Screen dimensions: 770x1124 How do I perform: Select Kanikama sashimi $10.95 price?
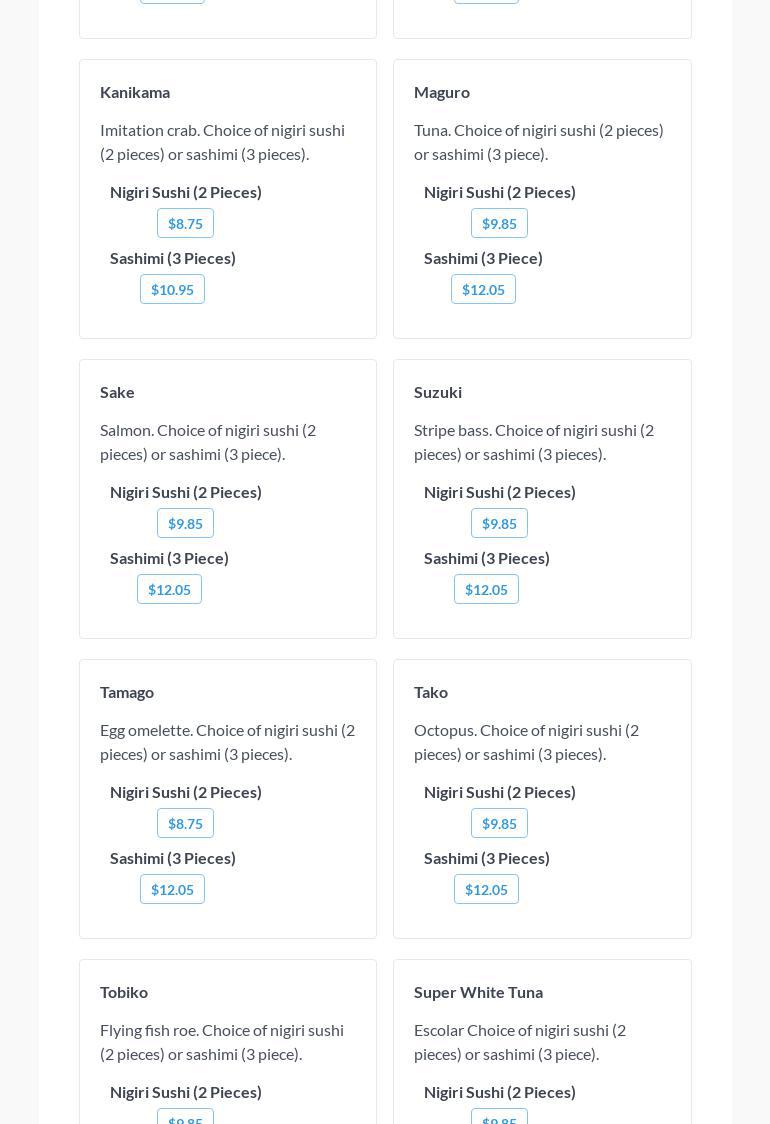click(x=172, y=289)
